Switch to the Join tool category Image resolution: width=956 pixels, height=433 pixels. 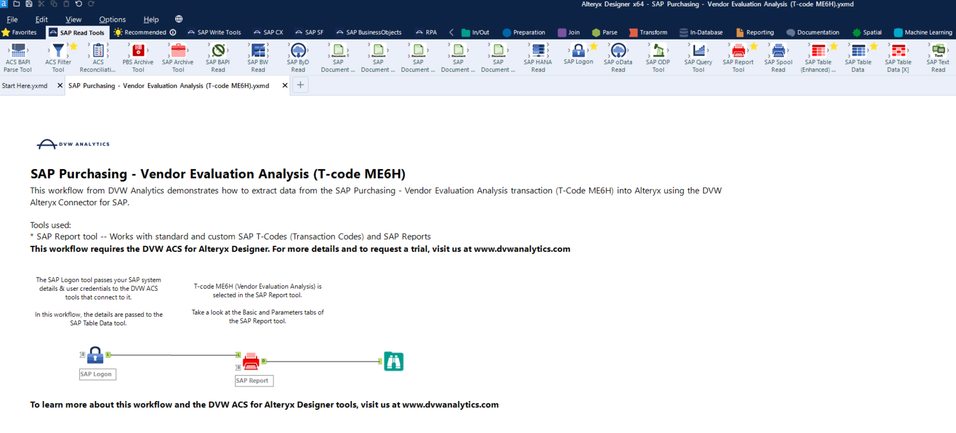pyautogui.click(x=568, y=32)
